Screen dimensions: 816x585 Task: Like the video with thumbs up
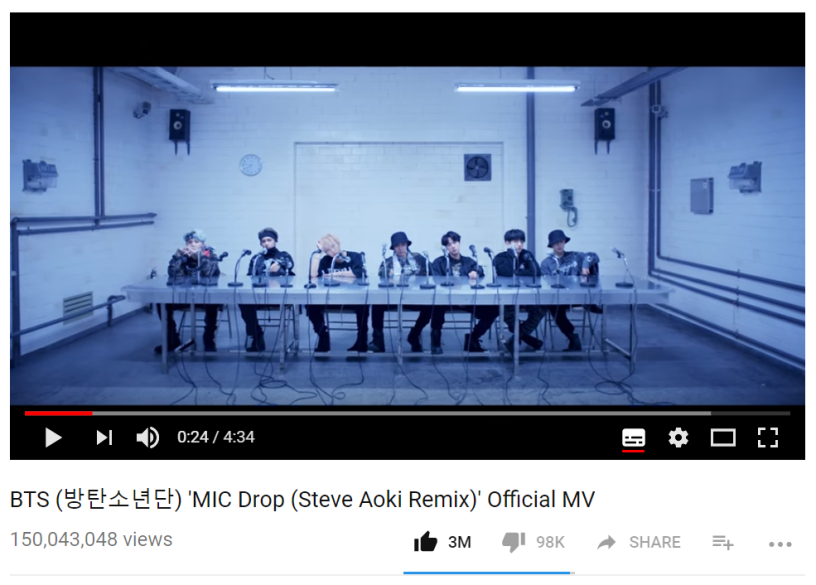pyautogui.click(x=425, y=542)
